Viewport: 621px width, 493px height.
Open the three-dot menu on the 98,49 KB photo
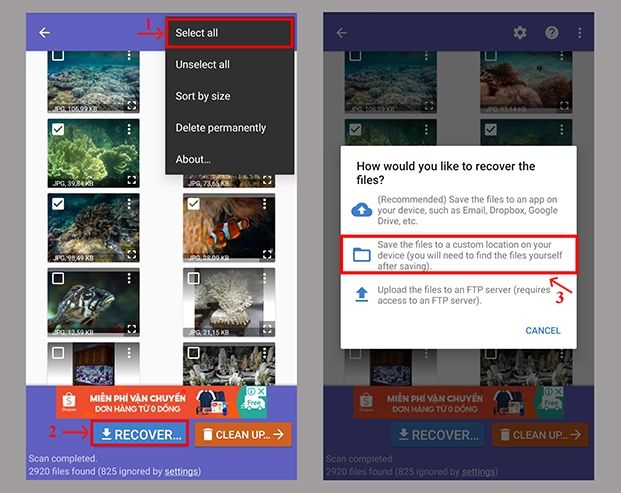pyautogui.click(x=129, y=204)
